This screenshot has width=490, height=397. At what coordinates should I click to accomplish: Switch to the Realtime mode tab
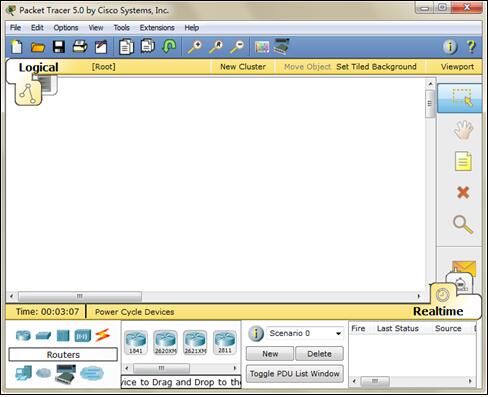tap(438, 311)
